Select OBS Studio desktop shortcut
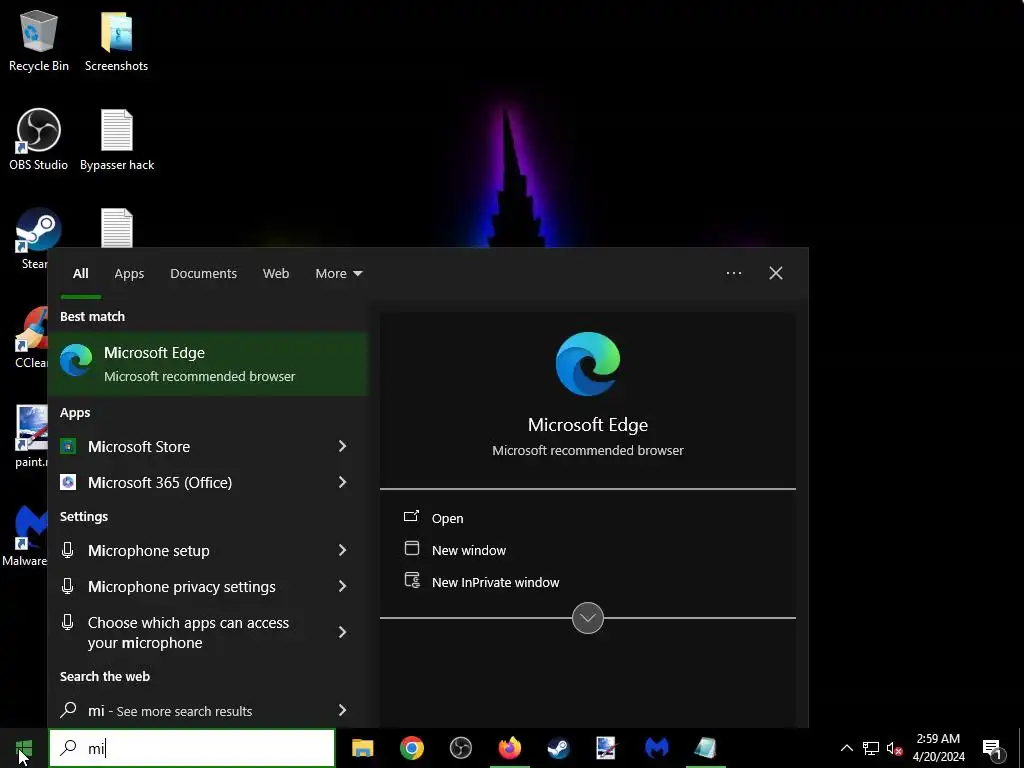1024x768 pixels. pyautogui.click(x=39, y=140)
